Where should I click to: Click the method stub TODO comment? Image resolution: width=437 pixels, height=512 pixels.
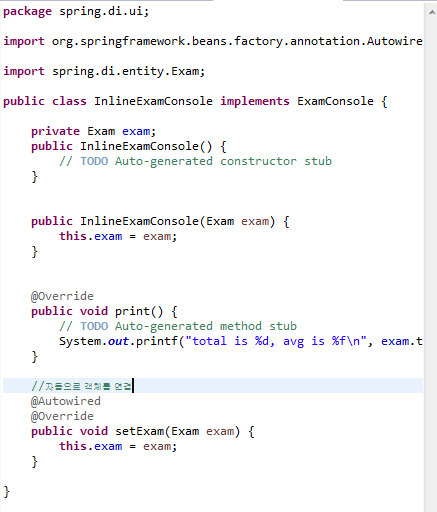(x=178, y=326)
